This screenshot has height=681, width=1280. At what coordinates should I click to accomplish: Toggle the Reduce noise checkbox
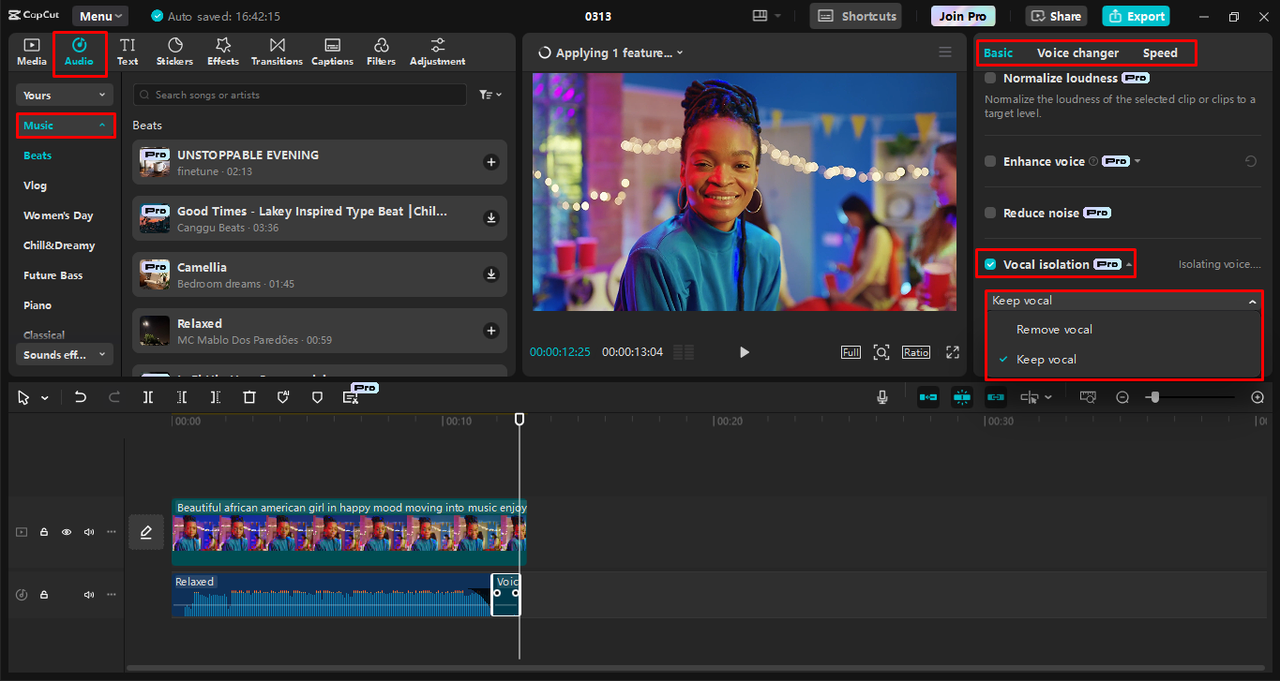click(990, 212)
